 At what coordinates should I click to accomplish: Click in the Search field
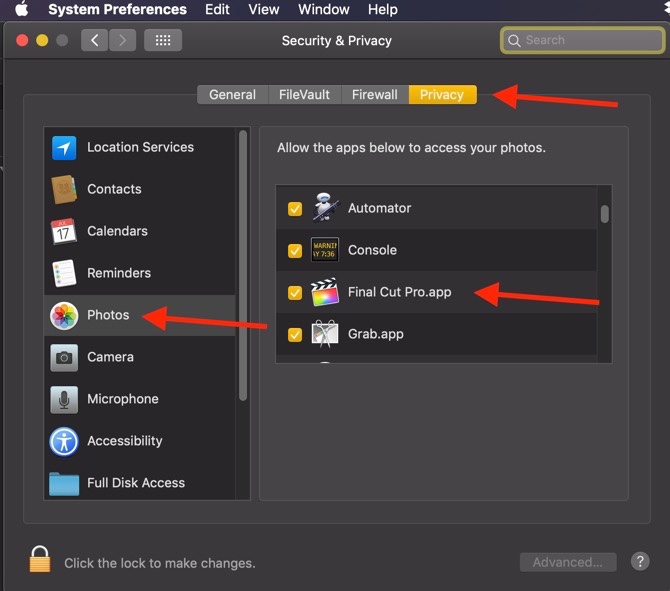[x=582, y=41]
